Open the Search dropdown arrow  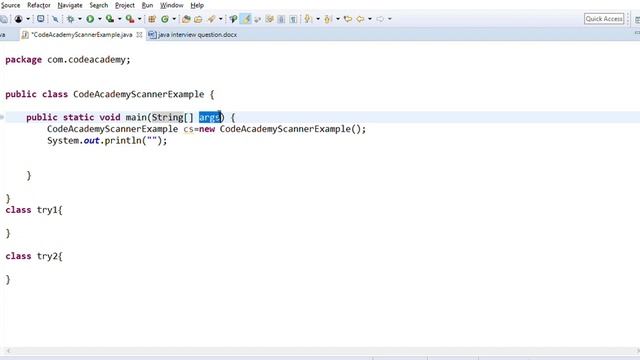[x=220, y=19]
